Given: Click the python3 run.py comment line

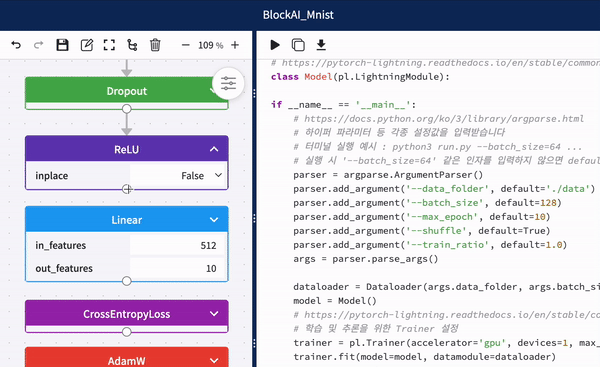Looking at the screenshot, I should tap(437, 147).
